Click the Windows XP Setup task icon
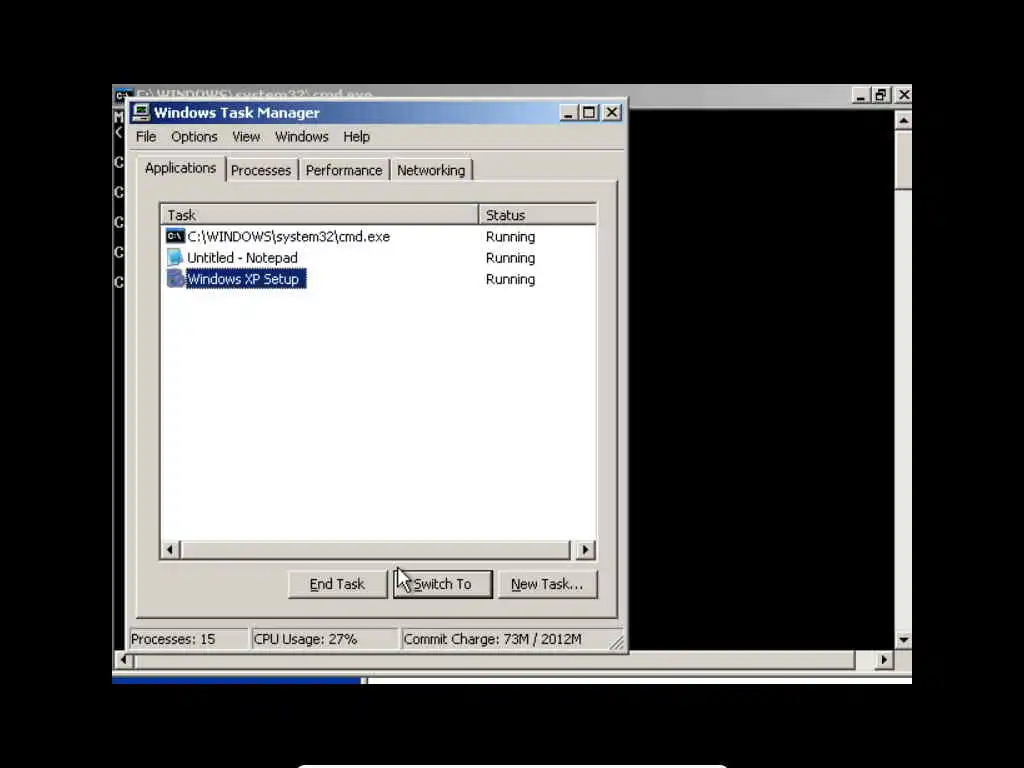 (x=175, y=279)
